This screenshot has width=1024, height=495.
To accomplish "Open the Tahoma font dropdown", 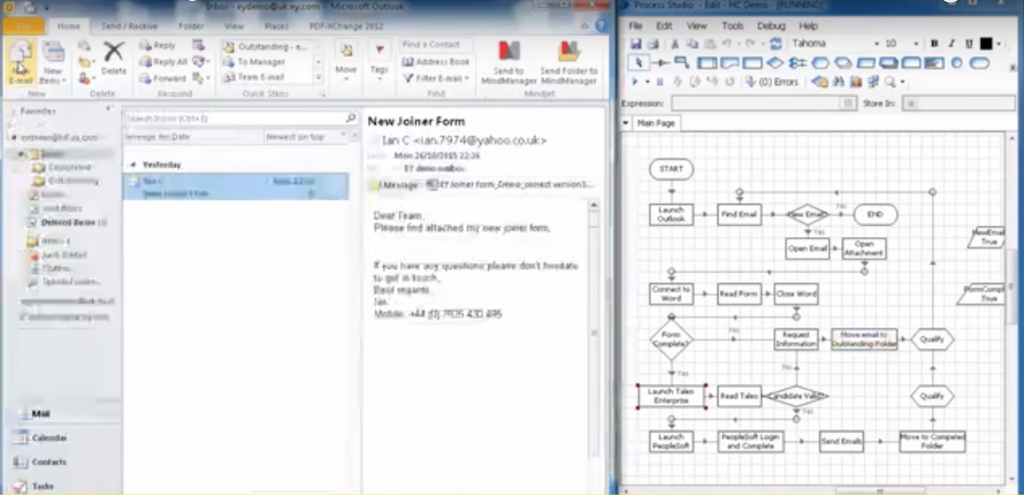I will coord(877,44).
